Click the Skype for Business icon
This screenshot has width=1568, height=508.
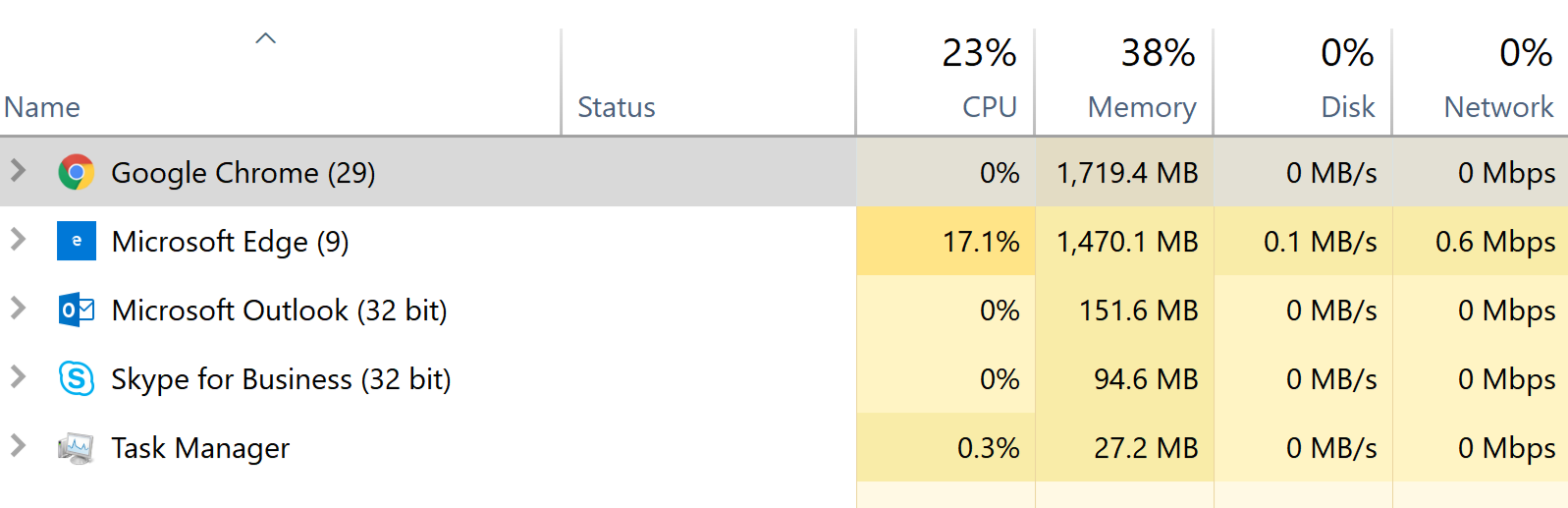point(76,378)
